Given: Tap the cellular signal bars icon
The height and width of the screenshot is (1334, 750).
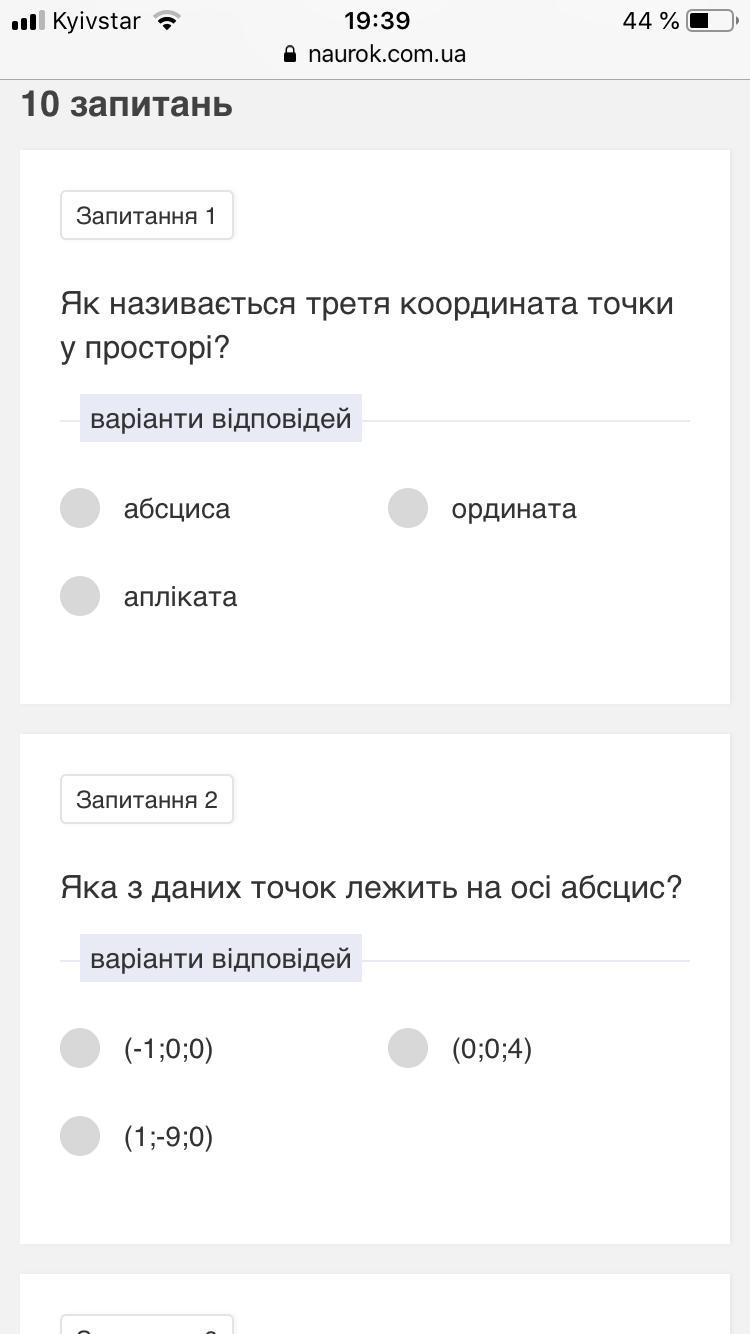Looking at the screenshot, I should click(27, 21).
